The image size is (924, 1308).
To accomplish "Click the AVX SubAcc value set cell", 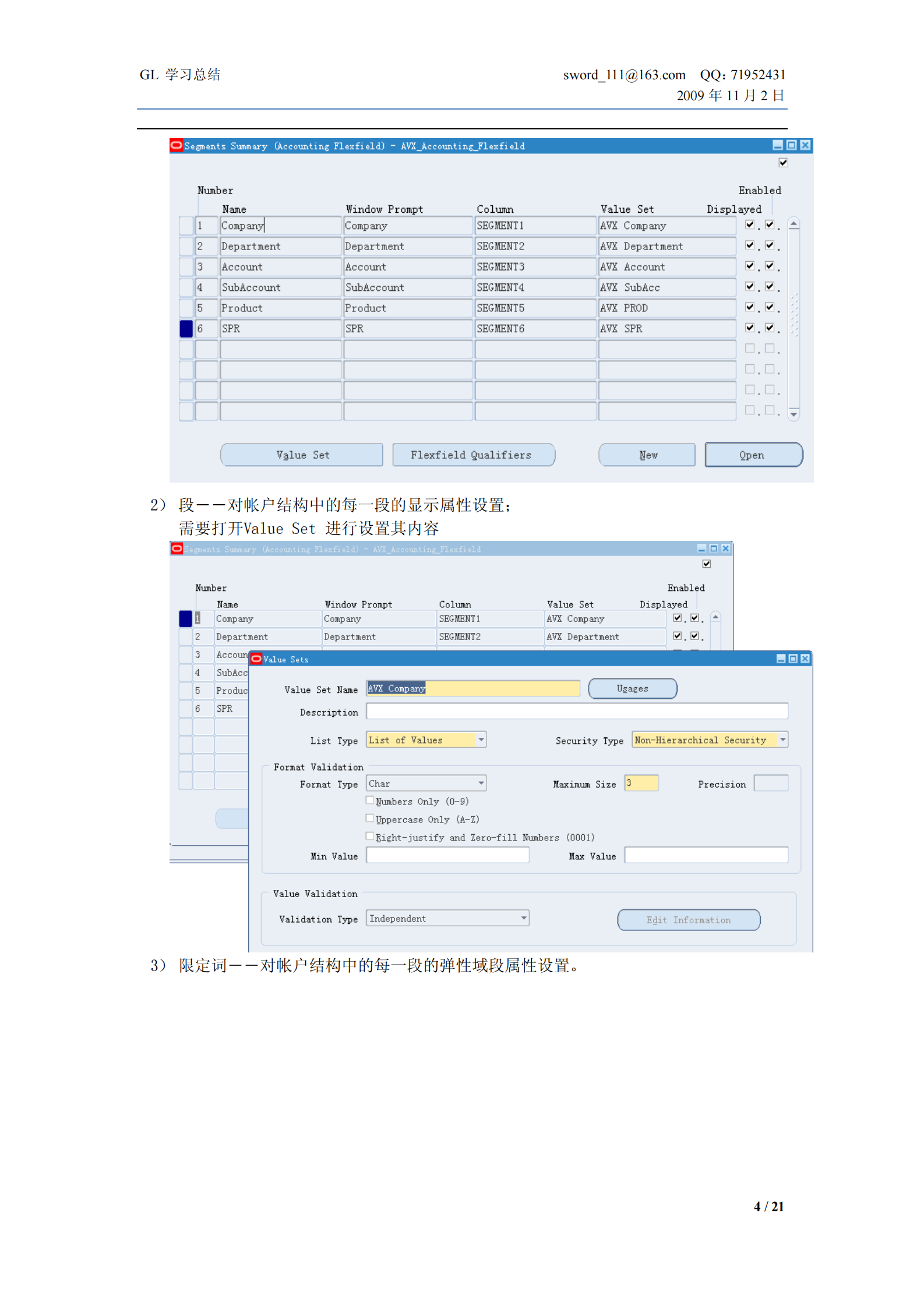I will coord(667,287).
